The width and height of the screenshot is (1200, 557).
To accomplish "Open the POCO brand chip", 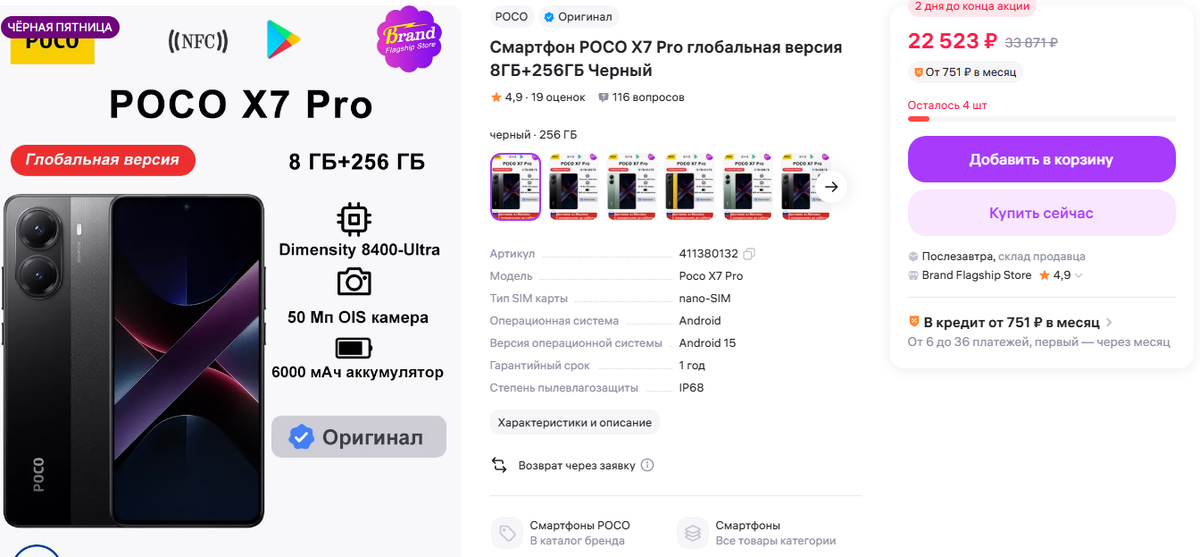I will 512,17.
